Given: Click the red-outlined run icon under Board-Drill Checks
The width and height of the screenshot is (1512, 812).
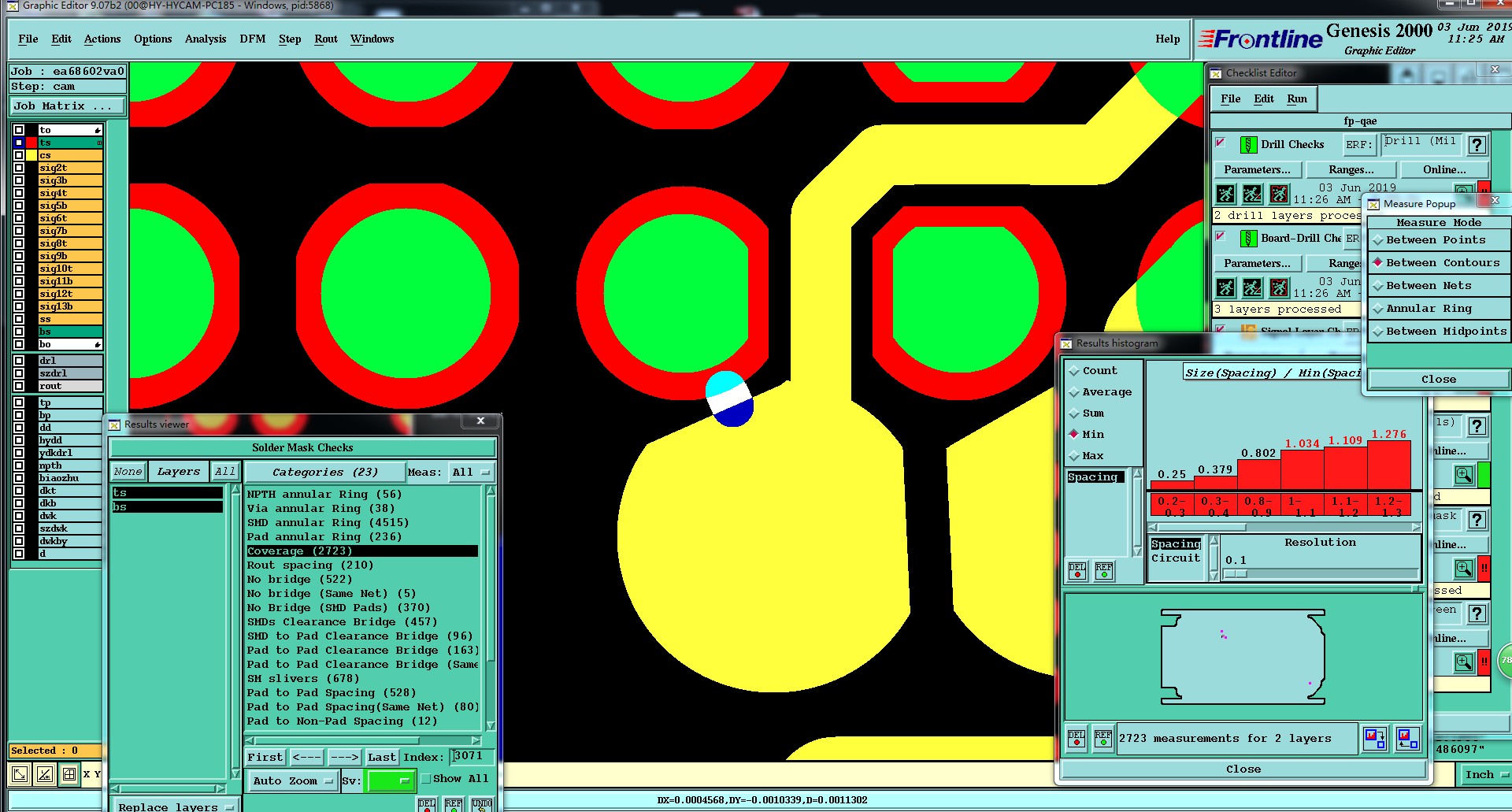Looking at the screenshot, I should [1279, 287].
